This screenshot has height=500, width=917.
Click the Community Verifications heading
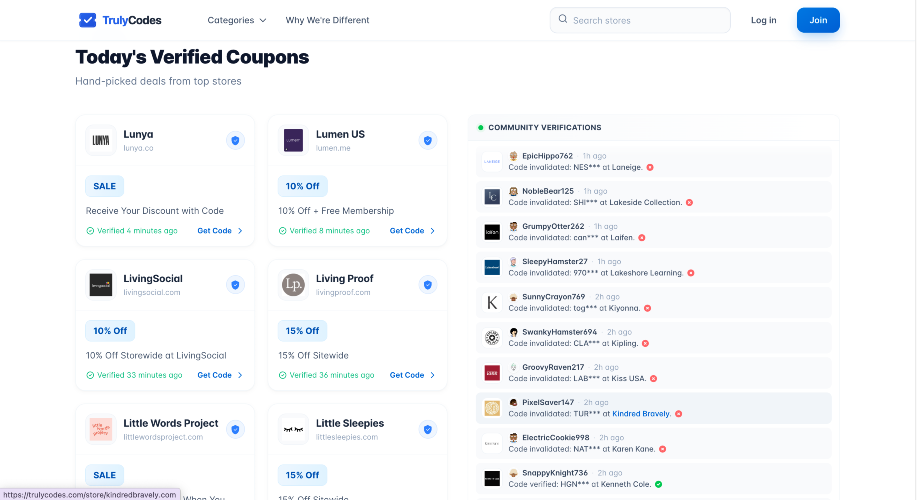click(544, 127)
